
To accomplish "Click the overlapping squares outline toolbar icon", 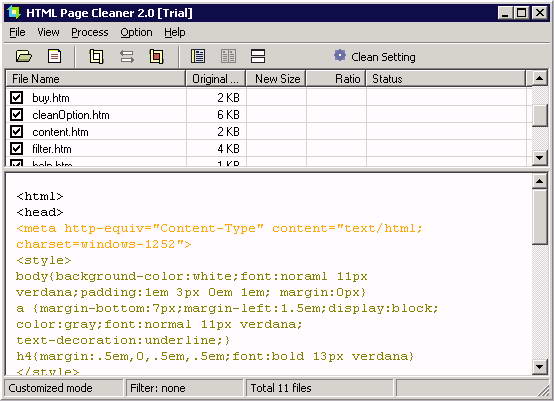I will click(x=96, y=56).
